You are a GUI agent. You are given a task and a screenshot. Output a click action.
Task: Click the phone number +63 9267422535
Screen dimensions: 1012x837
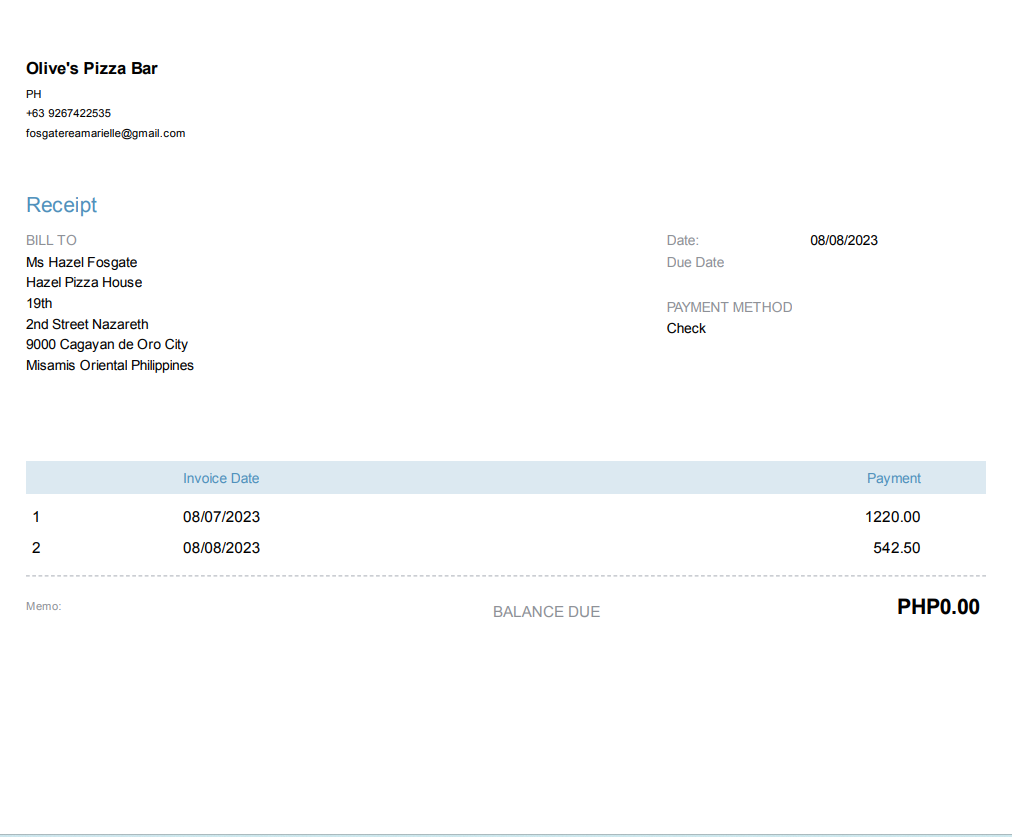tap(68, 114)
